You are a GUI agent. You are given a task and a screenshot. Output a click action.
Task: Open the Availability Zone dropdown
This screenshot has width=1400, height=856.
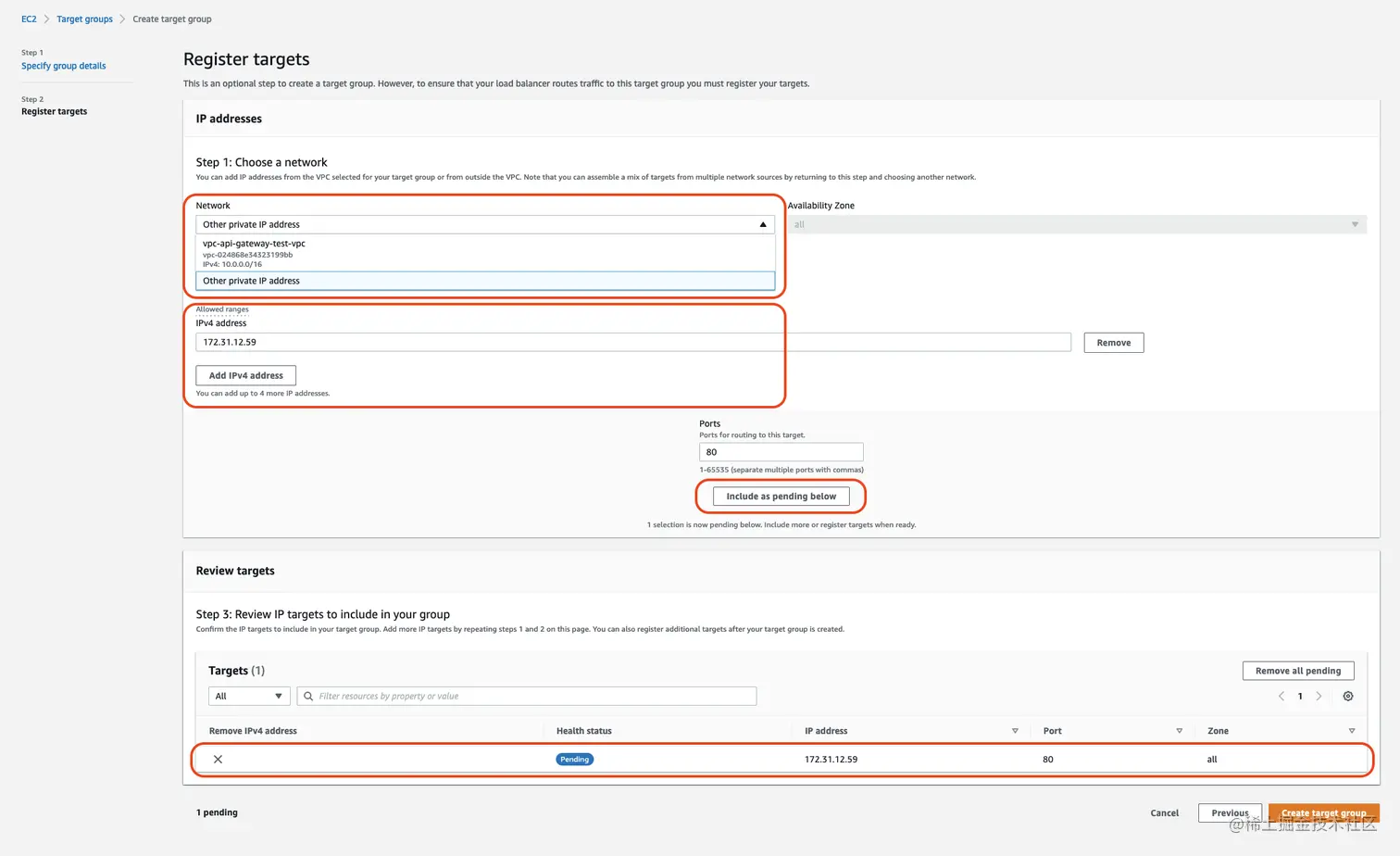(x=1355, y=224)
